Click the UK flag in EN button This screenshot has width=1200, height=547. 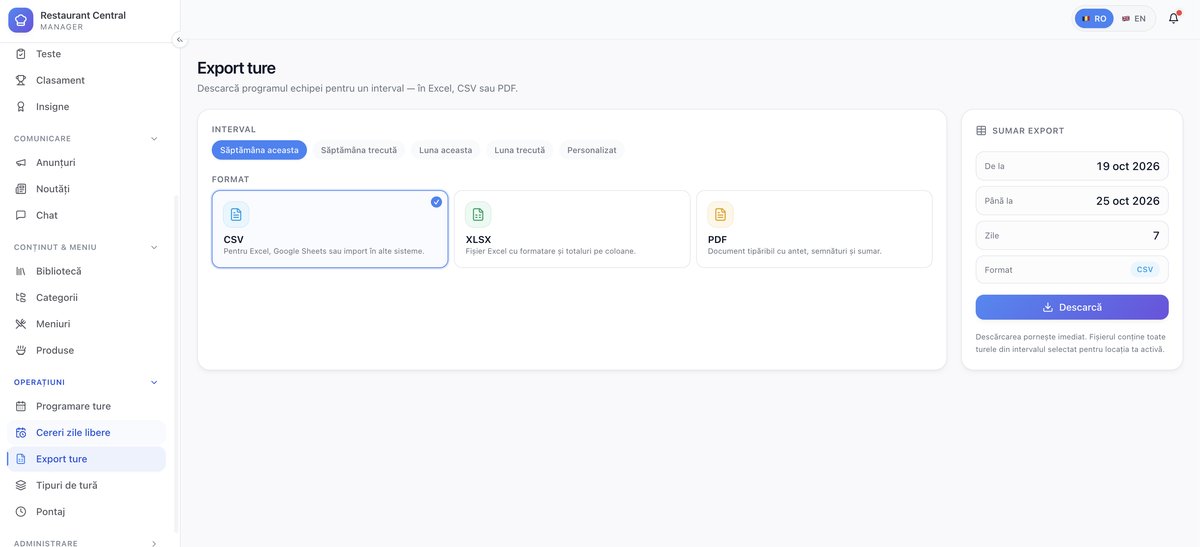click(1126, 18)
